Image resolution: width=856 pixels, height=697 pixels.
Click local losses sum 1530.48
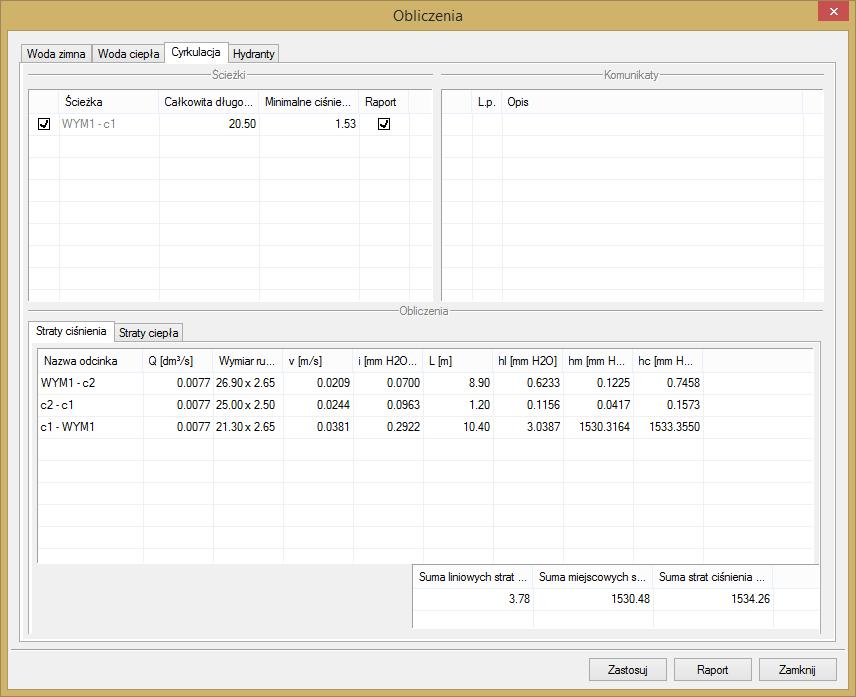tap(631, 599)
